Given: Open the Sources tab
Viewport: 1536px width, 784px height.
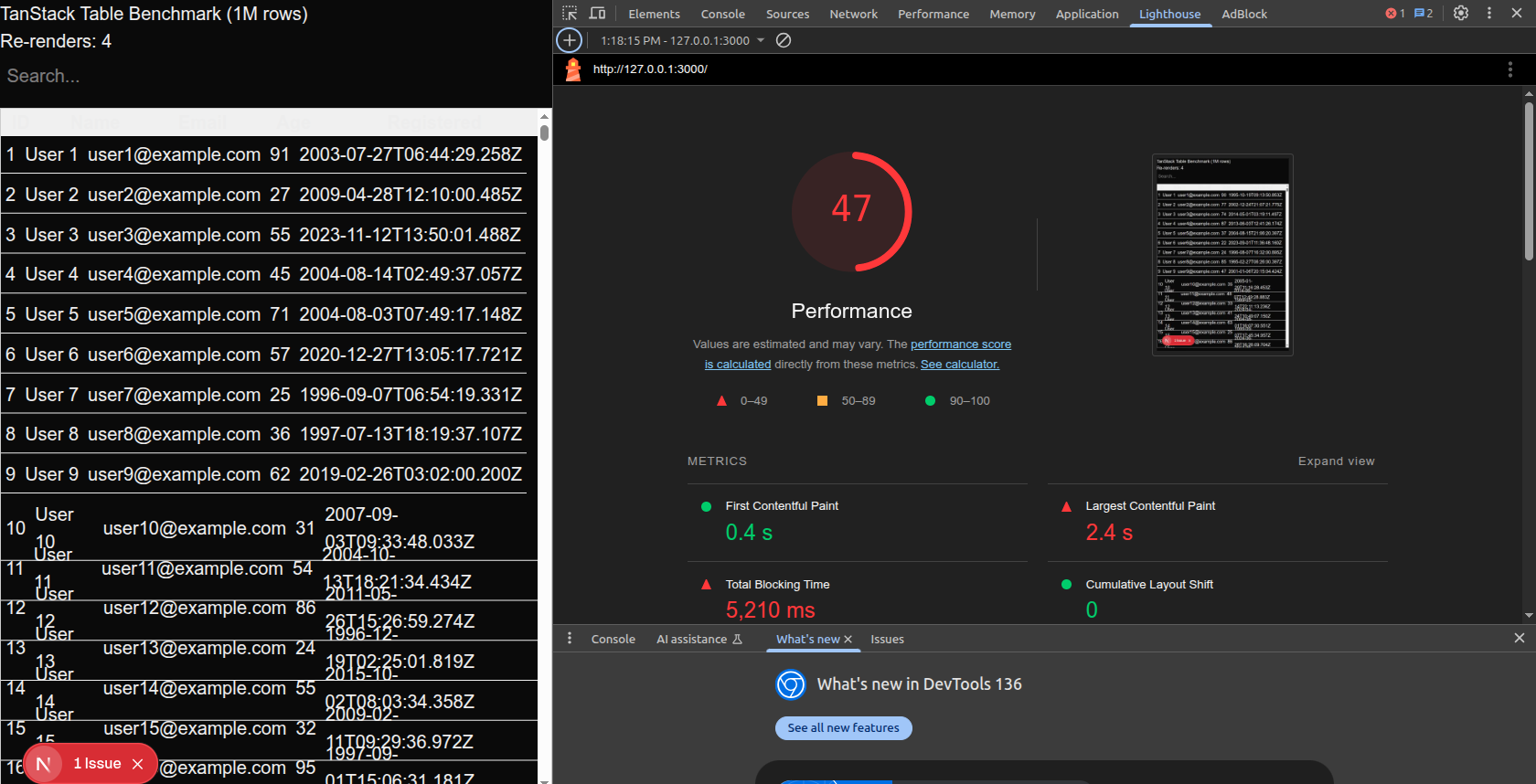Looking at the screenshot, I should point(787,14).
